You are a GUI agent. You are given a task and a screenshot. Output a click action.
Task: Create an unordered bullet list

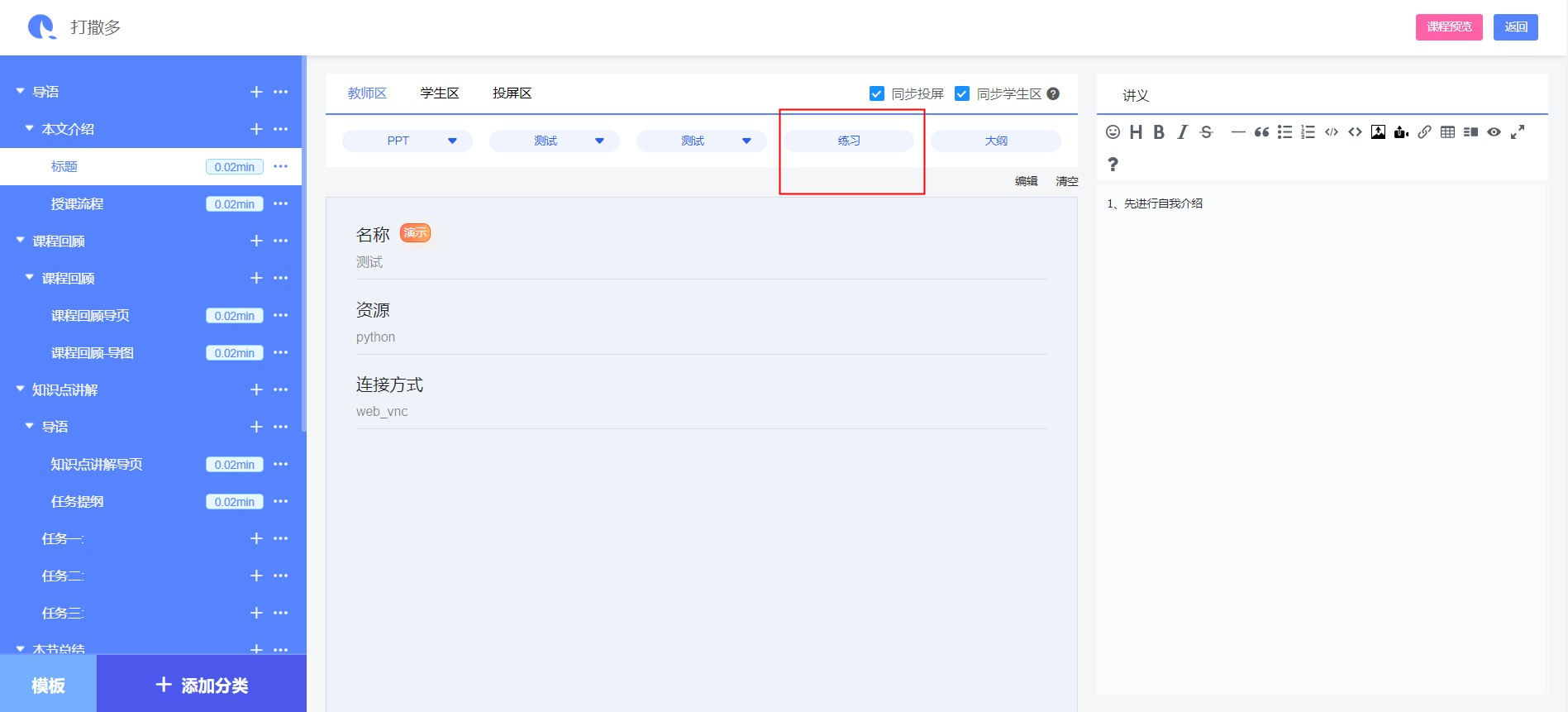[x=1284, y=132]
